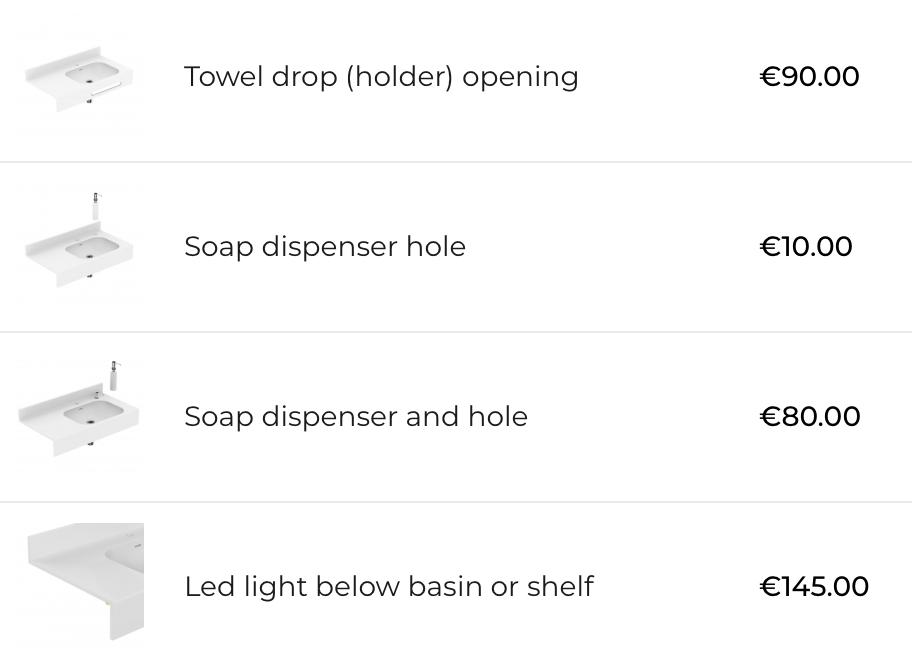Click the €80.00 price

click(x=810, y=417)
